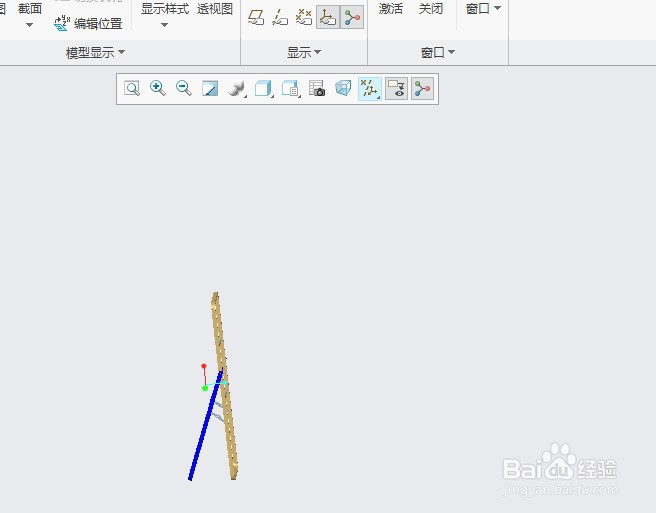Click the perspective view icon in graphics toolbar
The width and height of the screenshot is (656, 513).
coord(343,88)
